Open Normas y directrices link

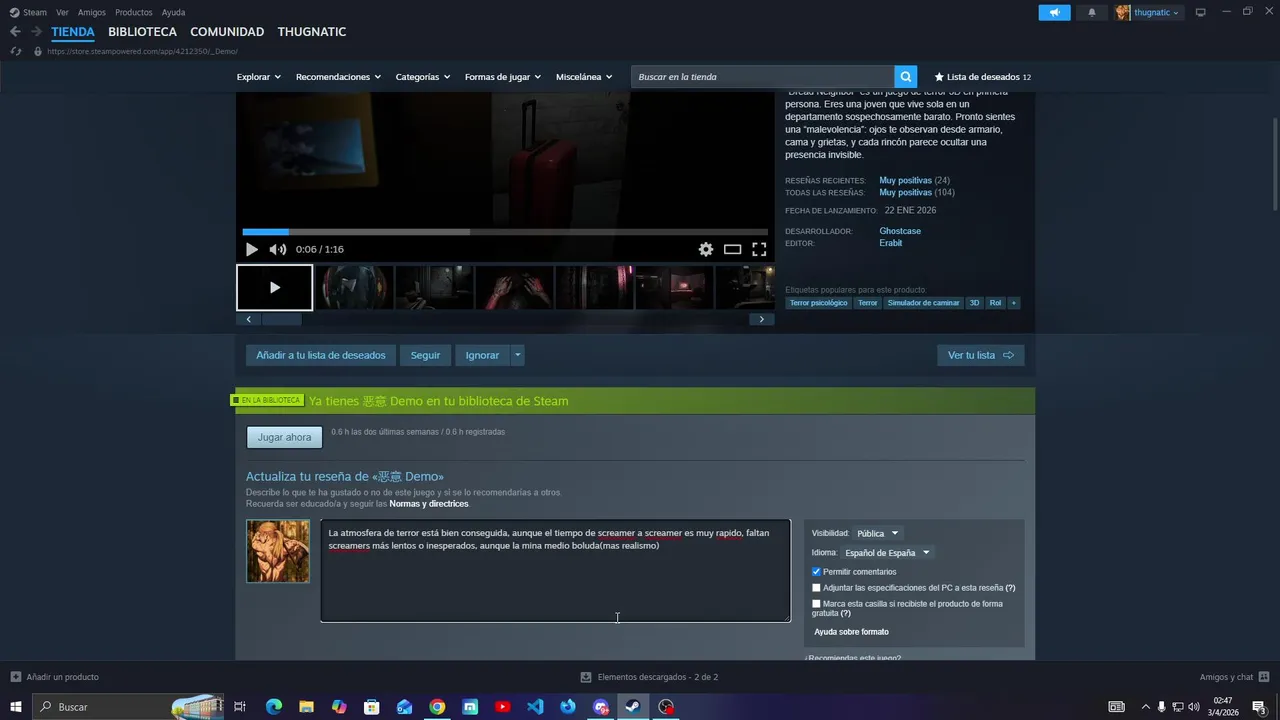pos(429,504)
